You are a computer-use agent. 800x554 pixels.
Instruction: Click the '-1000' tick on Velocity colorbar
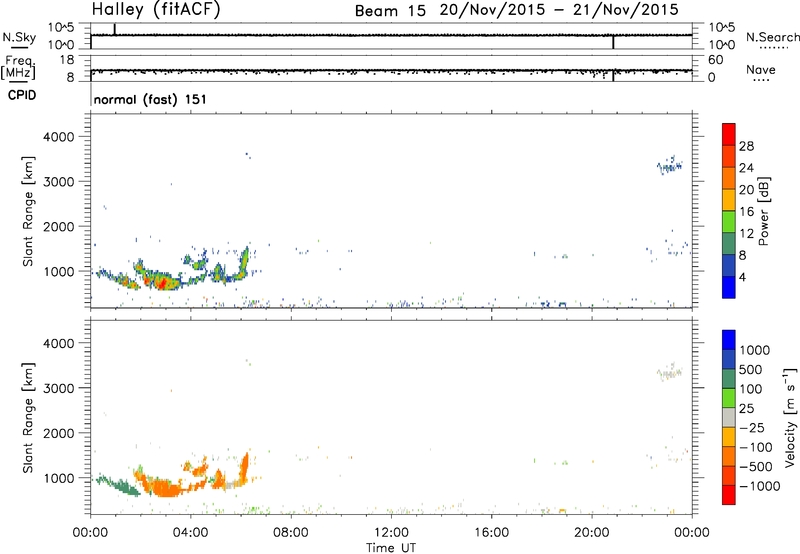click(760, 486)
